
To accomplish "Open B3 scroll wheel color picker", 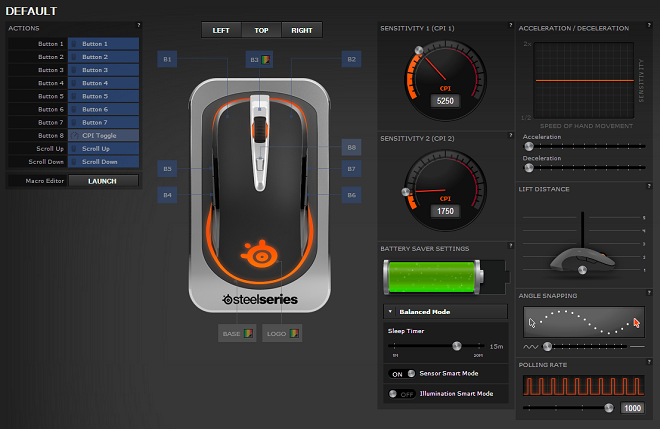I will click(x=266, y=60).
